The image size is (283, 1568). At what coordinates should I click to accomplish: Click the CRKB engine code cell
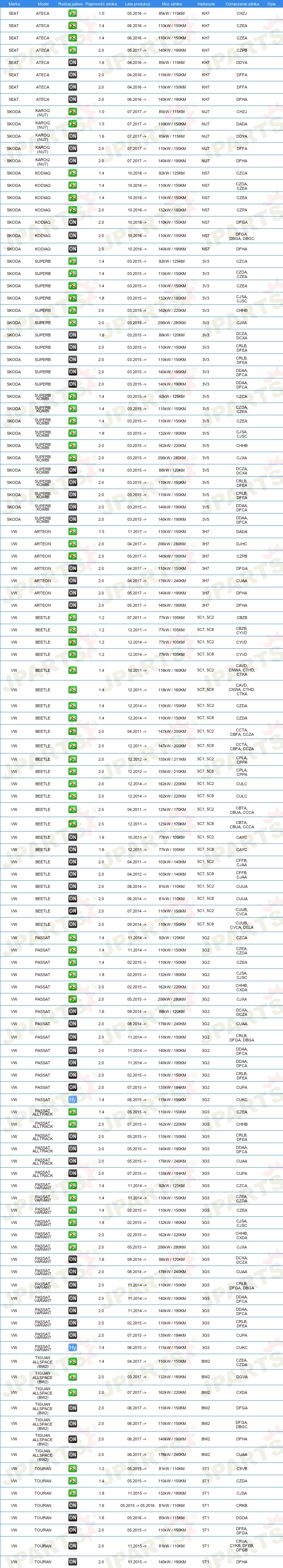point(242,1505)
